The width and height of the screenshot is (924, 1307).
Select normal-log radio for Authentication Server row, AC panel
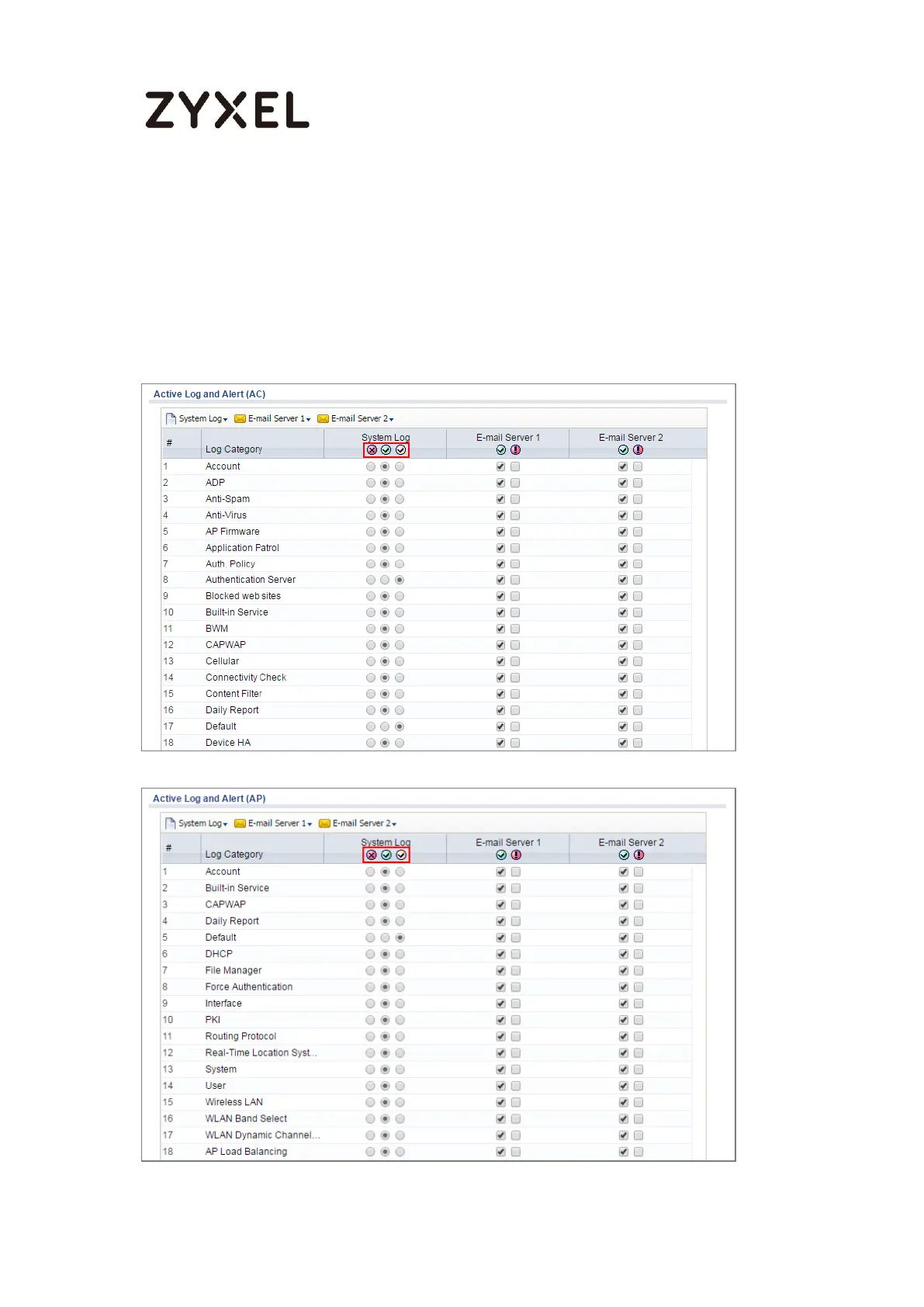(x=385, y=581)
